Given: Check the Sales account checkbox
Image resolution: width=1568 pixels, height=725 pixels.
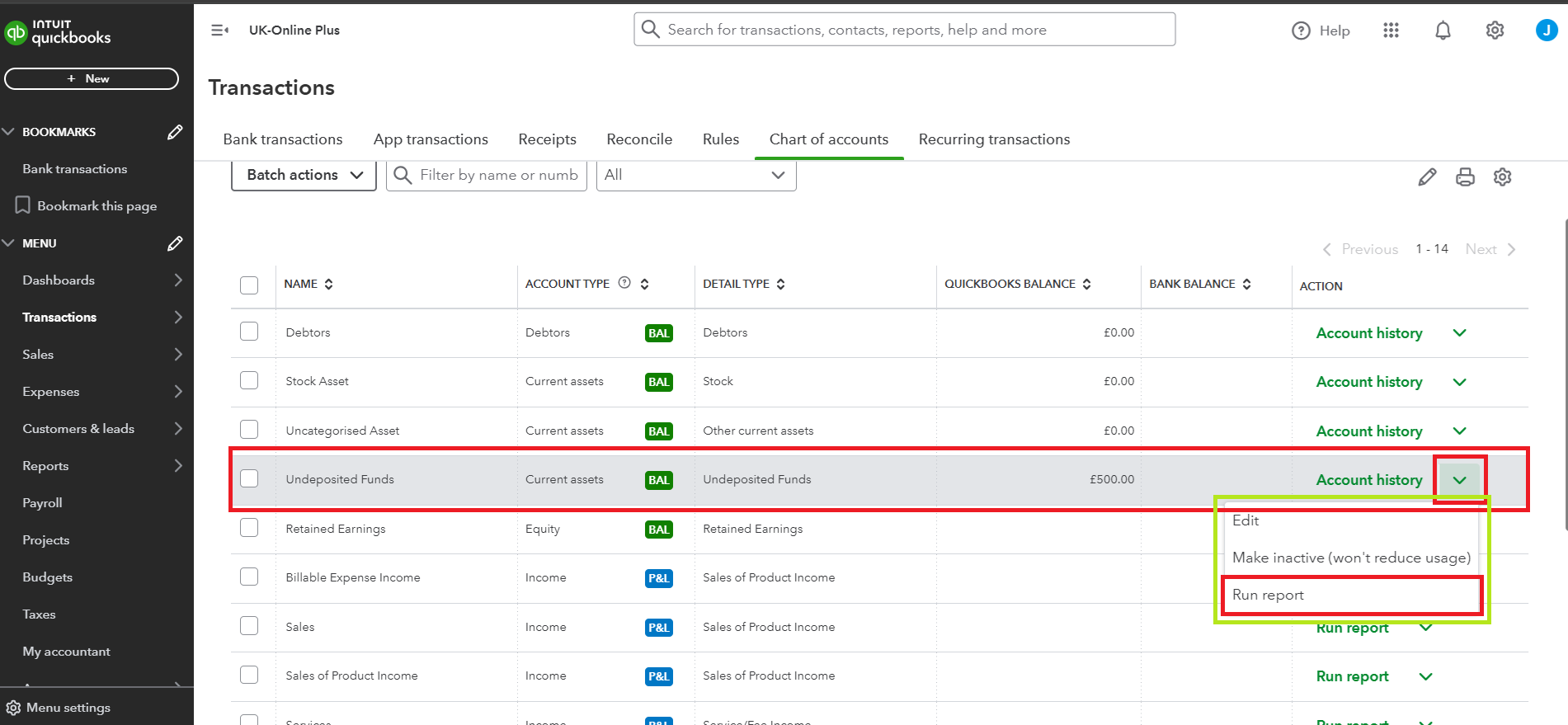Looking at the screenshot, I should pos(249,626).
